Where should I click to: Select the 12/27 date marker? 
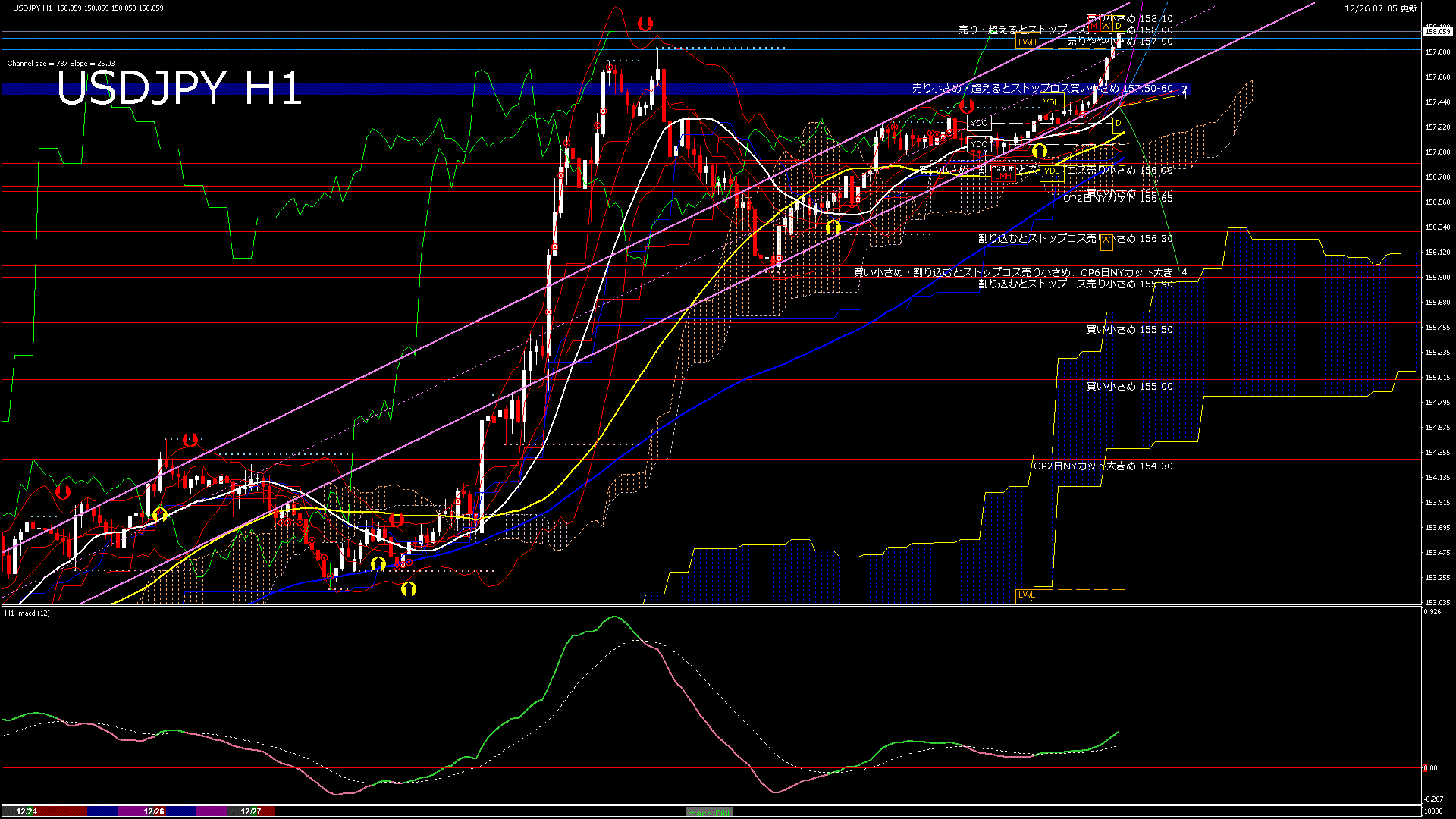tap(251, 811)
